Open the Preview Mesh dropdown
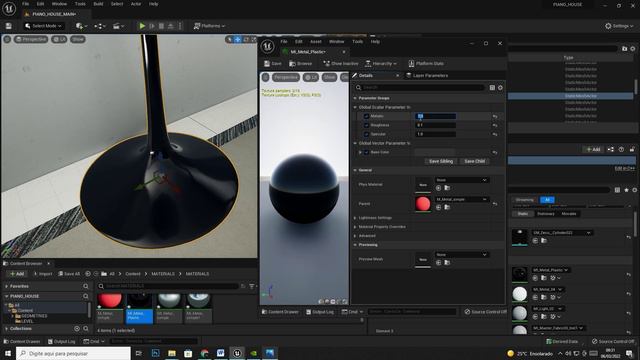The image size is (640, 360). point(461,255)
